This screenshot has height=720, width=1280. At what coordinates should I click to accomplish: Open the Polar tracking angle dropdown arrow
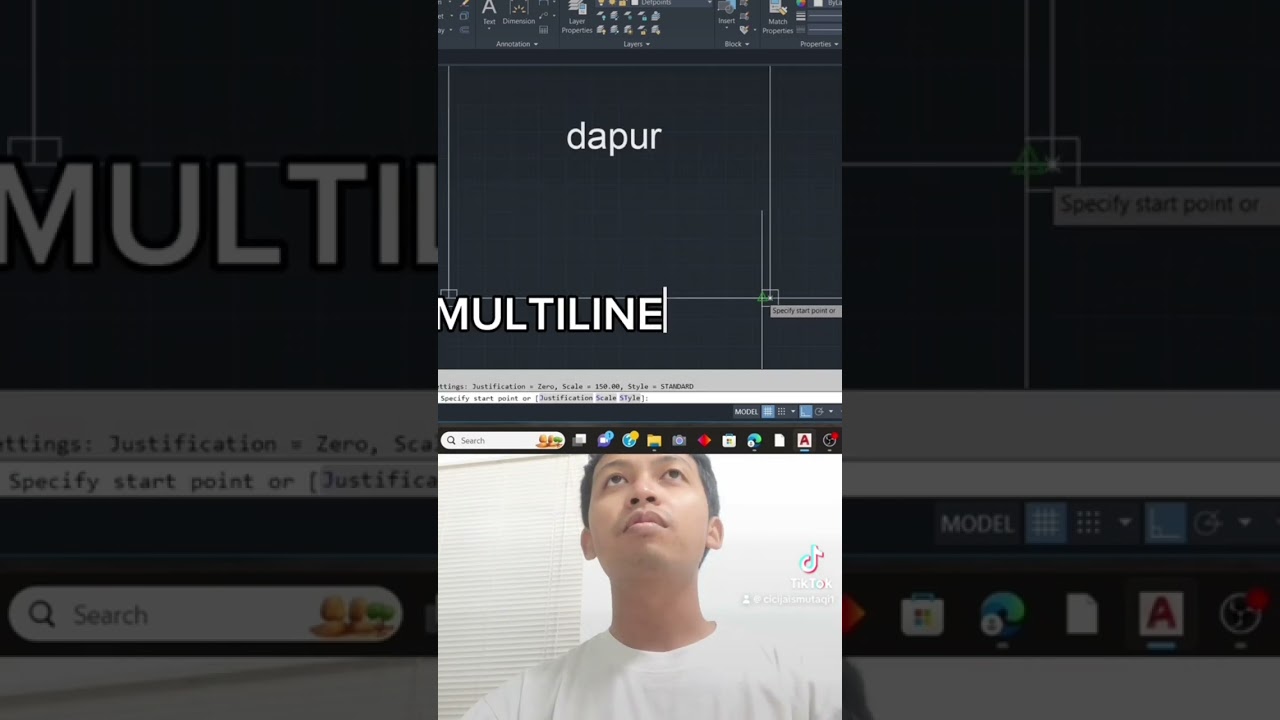pos(831,411)
